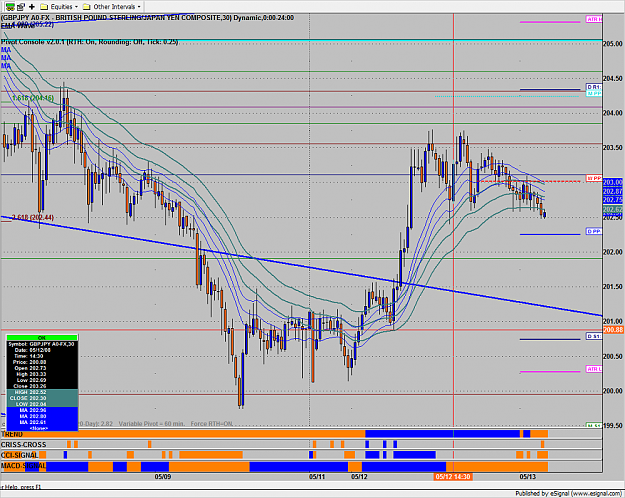Viewport: 625px width, 498px height.
Task: Click the 199.50 price axis label
Action: point(613,426)
